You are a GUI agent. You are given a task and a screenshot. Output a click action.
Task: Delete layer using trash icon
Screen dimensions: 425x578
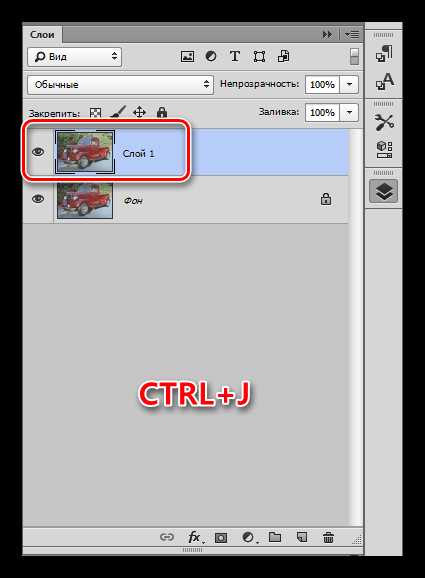point(328,537)
